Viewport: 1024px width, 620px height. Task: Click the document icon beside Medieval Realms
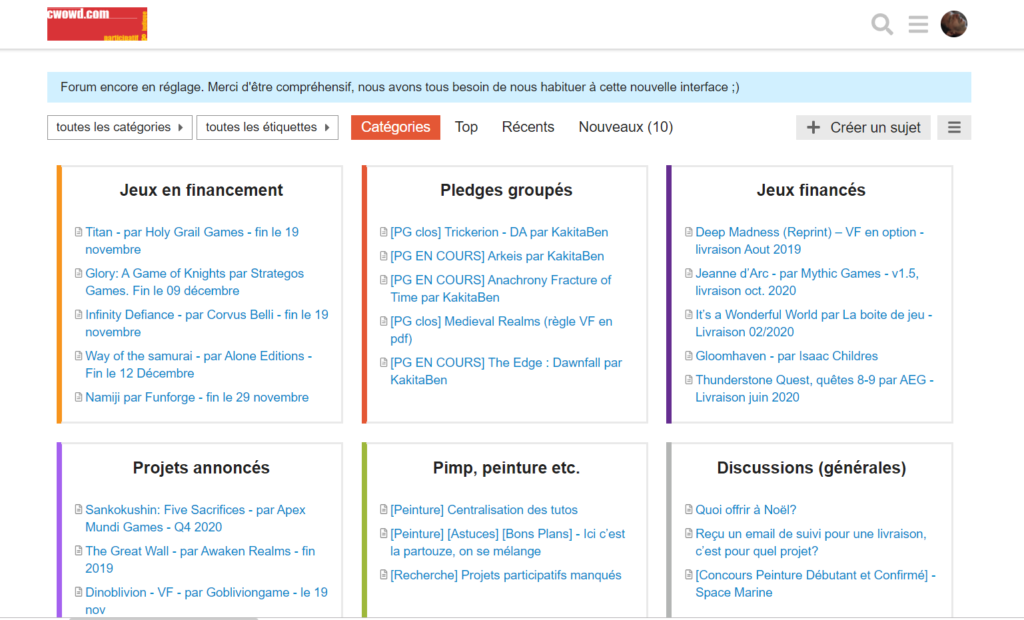tap(383, 321)
